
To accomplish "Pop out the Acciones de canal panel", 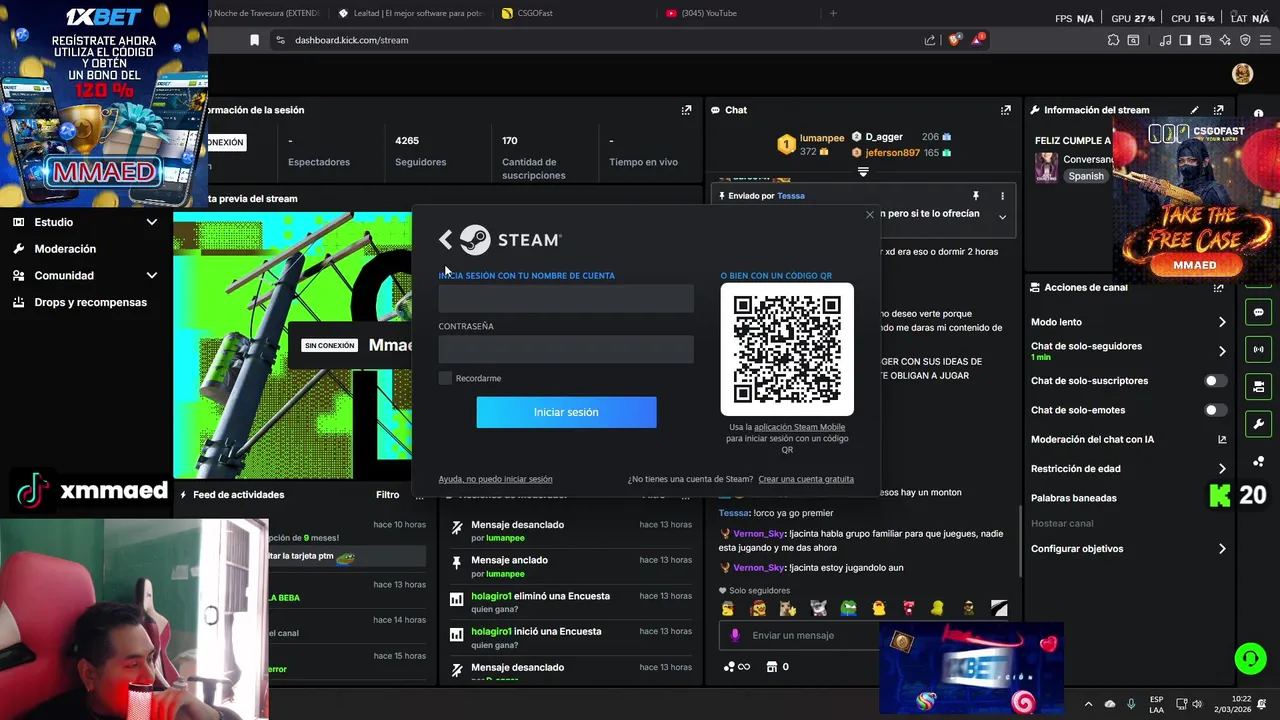I will click(x=1218, y=288).
